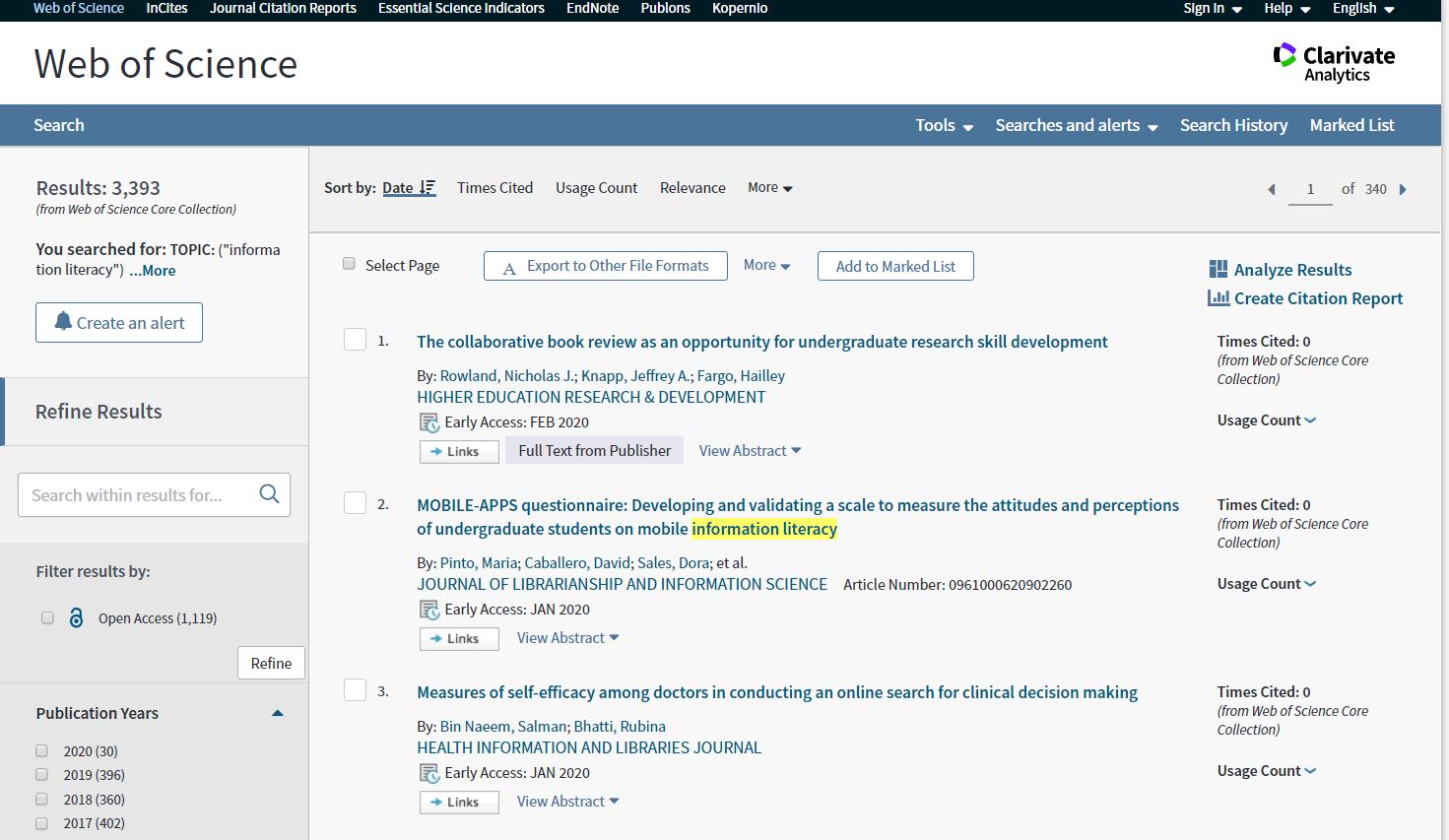This screenshot has height=840, width=1449.
Task: Sort results by Relevance
Action: click(x=692, y=187)
